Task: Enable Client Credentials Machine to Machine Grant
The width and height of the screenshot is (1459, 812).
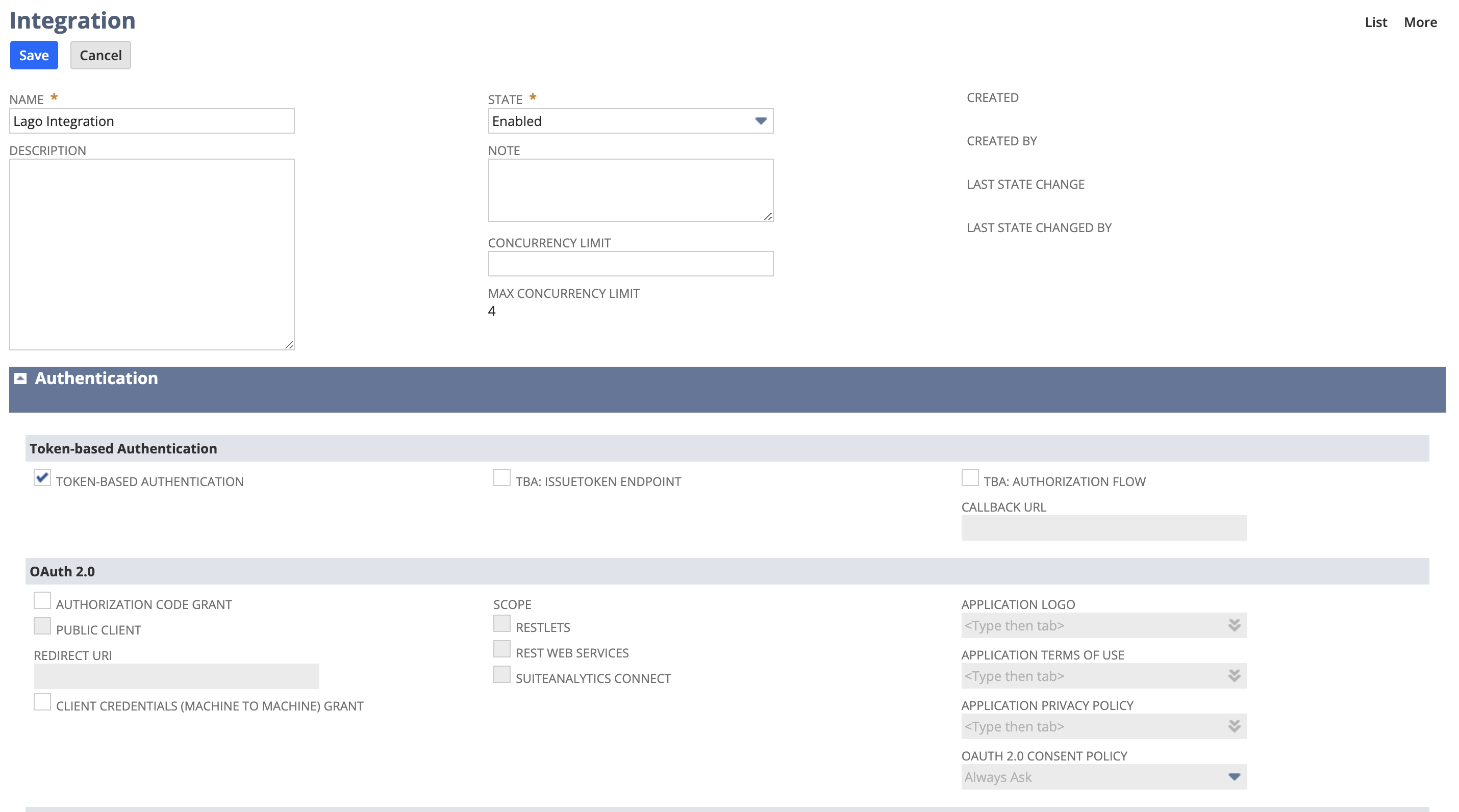Action: 42,702
